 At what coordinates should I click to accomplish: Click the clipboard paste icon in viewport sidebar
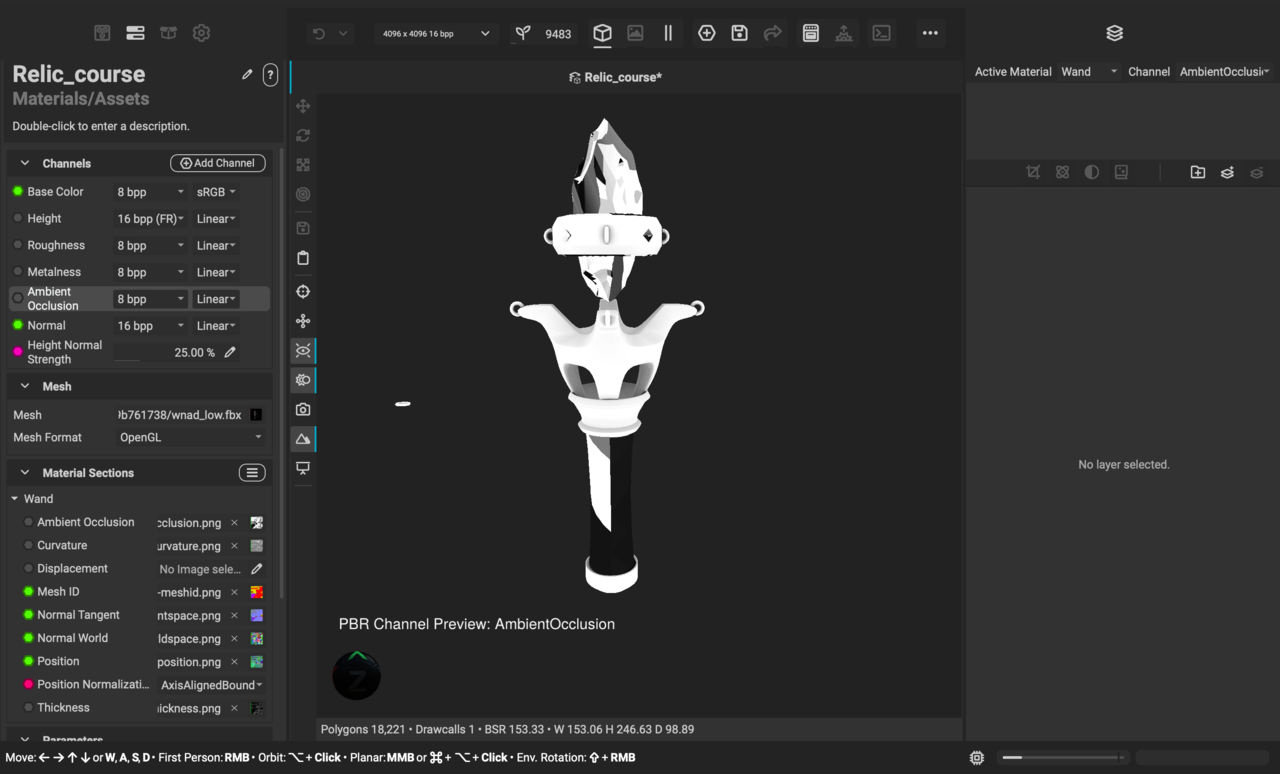coord(303,258)
